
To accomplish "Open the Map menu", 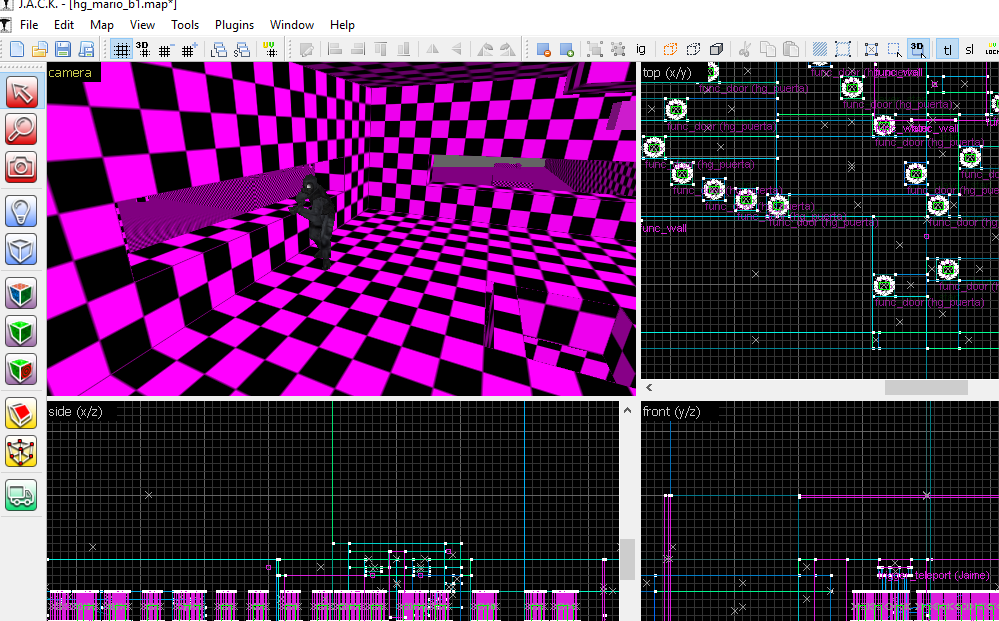I will [102, 25].
